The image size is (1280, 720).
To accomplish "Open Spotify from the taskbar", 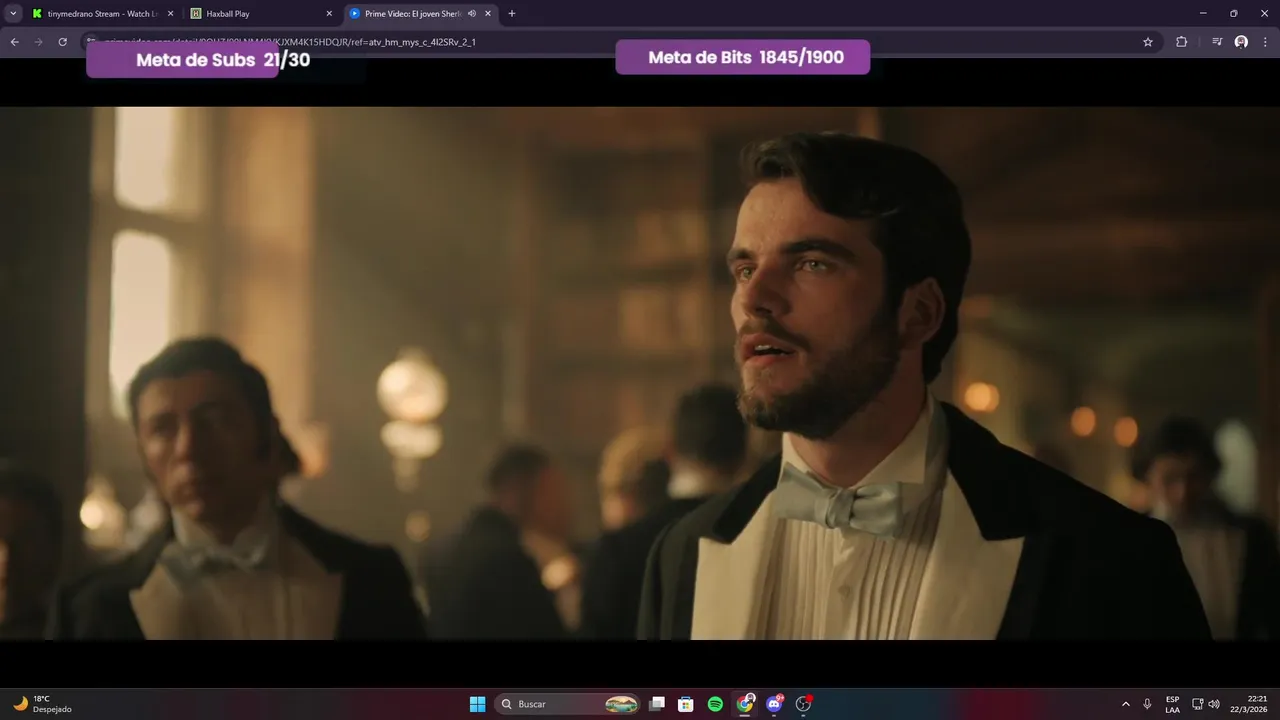I will coord(715,704).
